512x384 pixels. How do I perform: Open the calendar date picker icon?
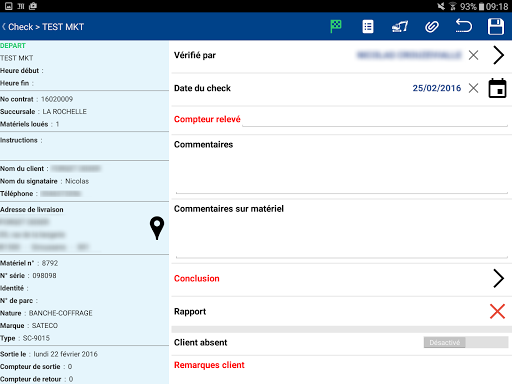pyautogui.click(x=497, y=88)
